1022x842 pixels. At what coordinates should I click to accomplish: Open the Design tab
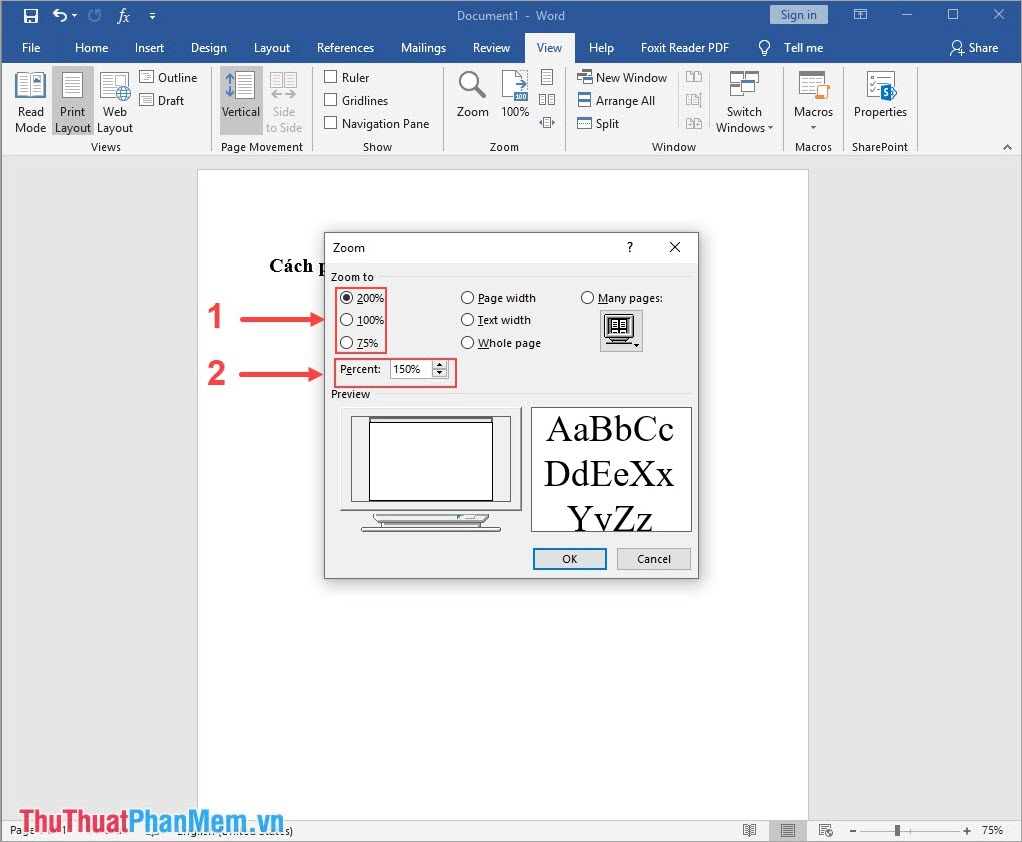pos(209,48)
